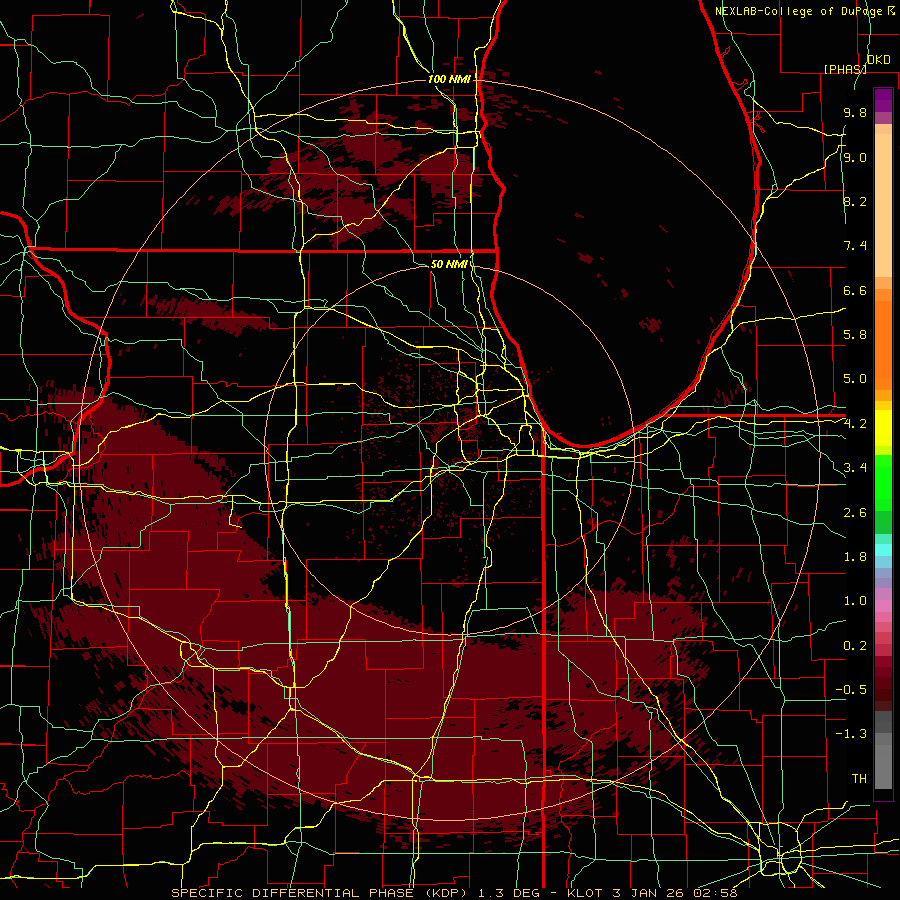Click the 3.4 scale value
The image size is (900, 900).
[x=855, y=468]
